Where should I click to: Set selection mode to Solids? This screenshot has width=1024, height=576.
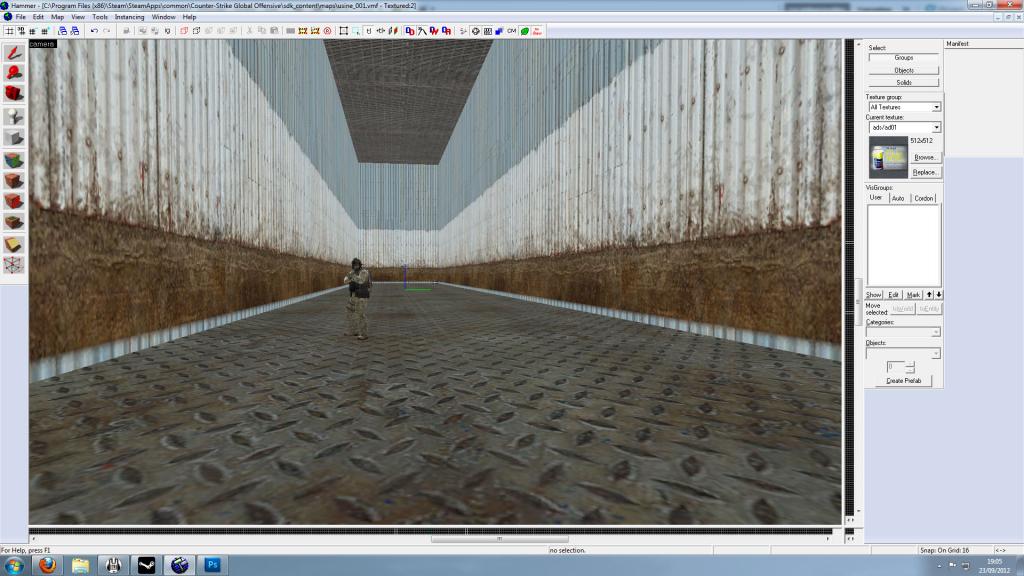pos(904,82)
